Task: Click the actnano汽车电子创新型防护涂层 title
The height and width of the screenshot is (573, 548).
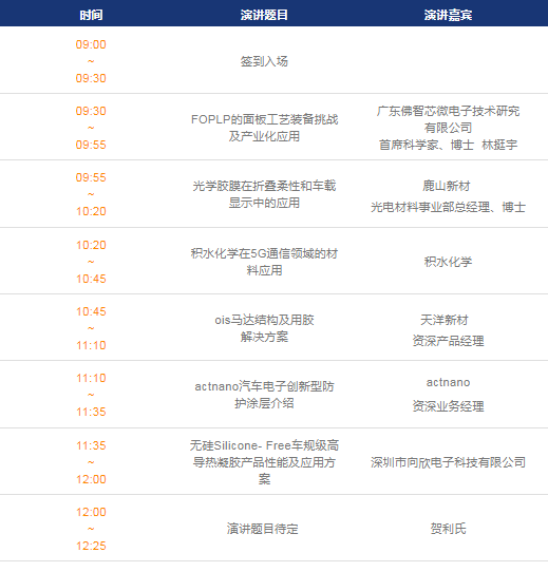Action: point(264,395)
